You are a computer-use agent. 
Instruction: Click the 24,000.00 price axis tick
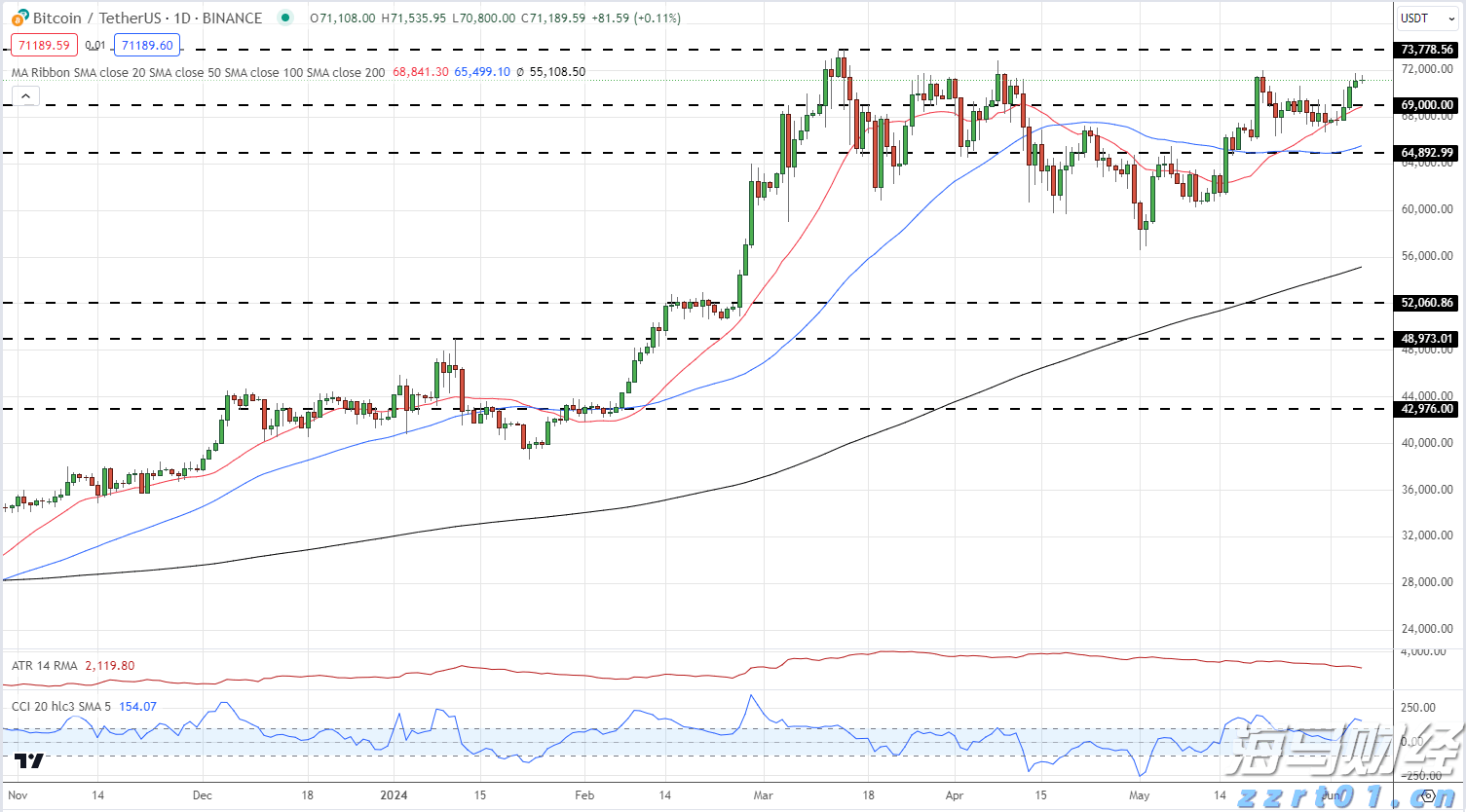(1427, 629)
